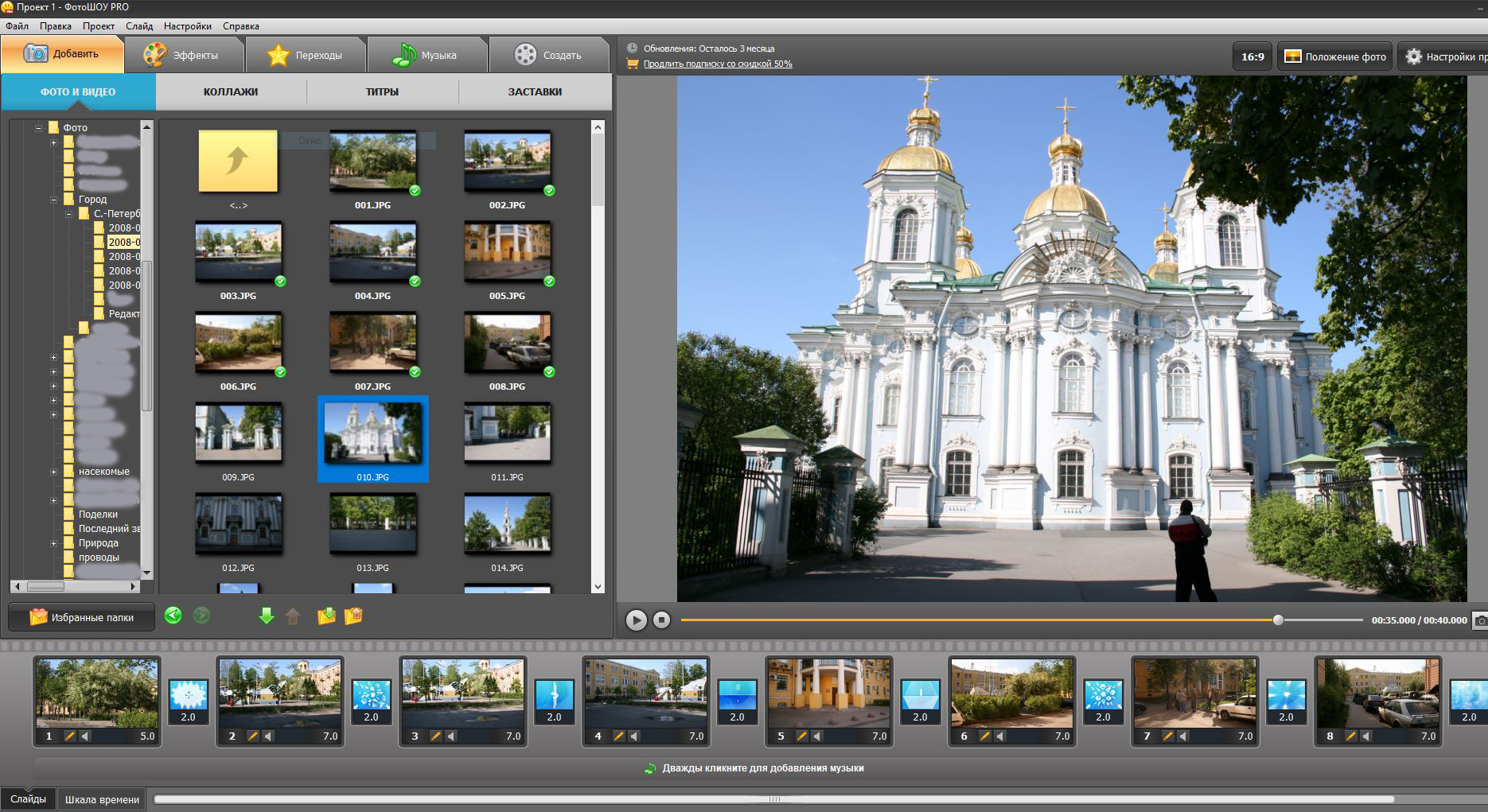Screen dimensions: 1488x812
Task: Click the 16:9 aspect ratio button
Action: pyautogui.click(x=1253, y=56)
